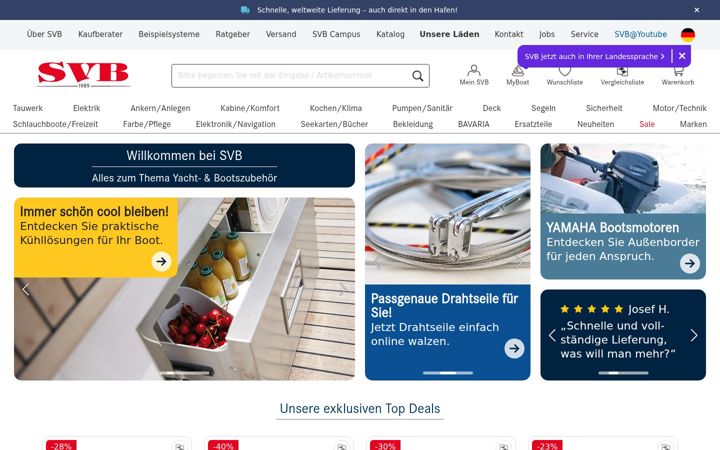Screen dimensions: 720x450
Task: Open the Kontakt link
Action: click(509, 34)
